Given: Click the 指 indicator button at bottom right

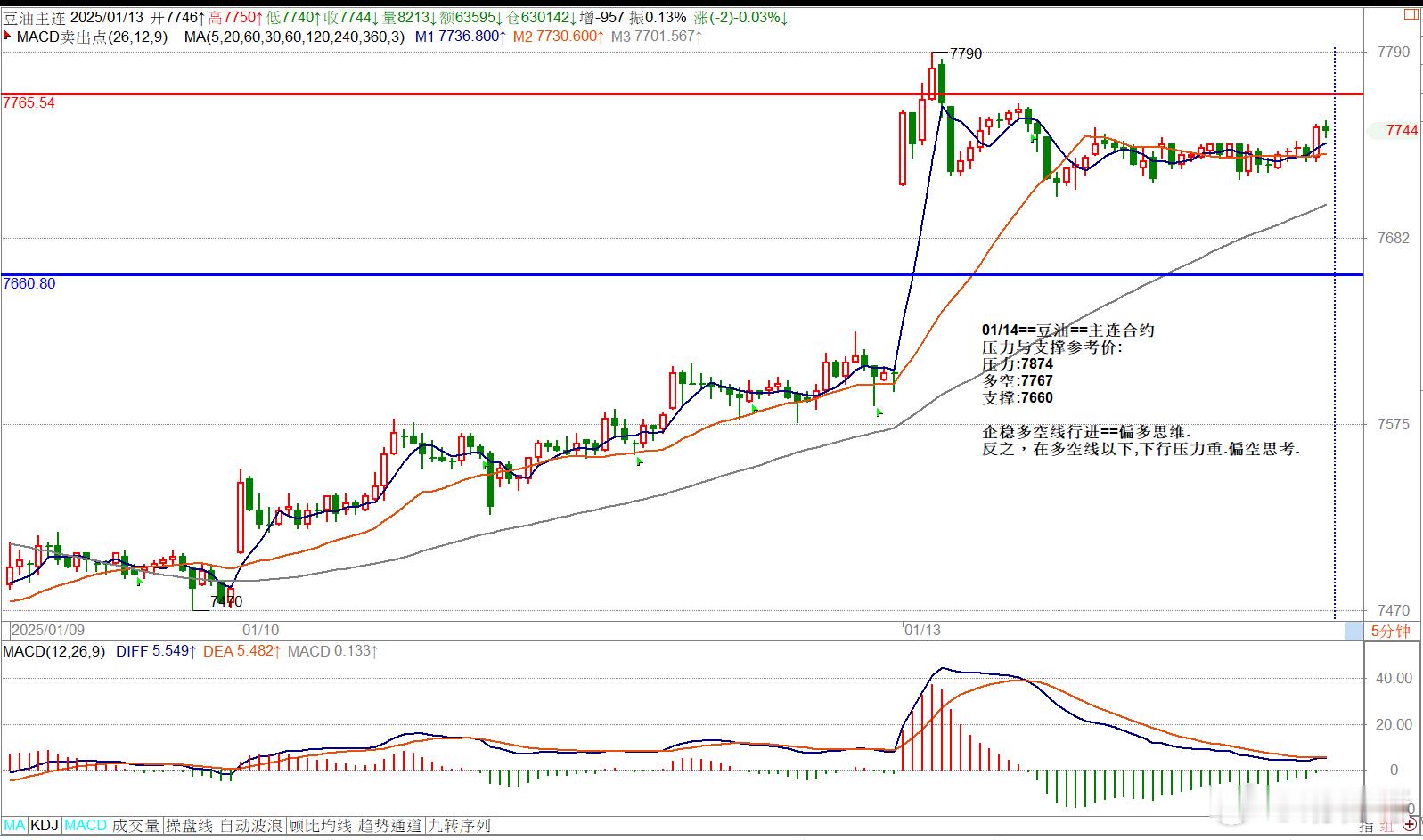Looking at the screenshot, I should click(1366, 827).
